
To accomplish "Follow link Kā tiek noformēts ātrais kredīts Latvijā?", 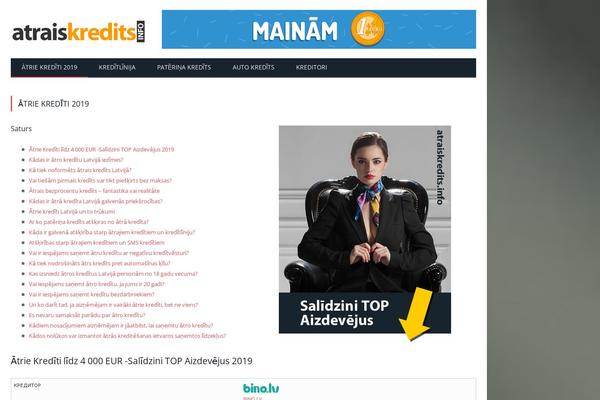I will point(80,170).
